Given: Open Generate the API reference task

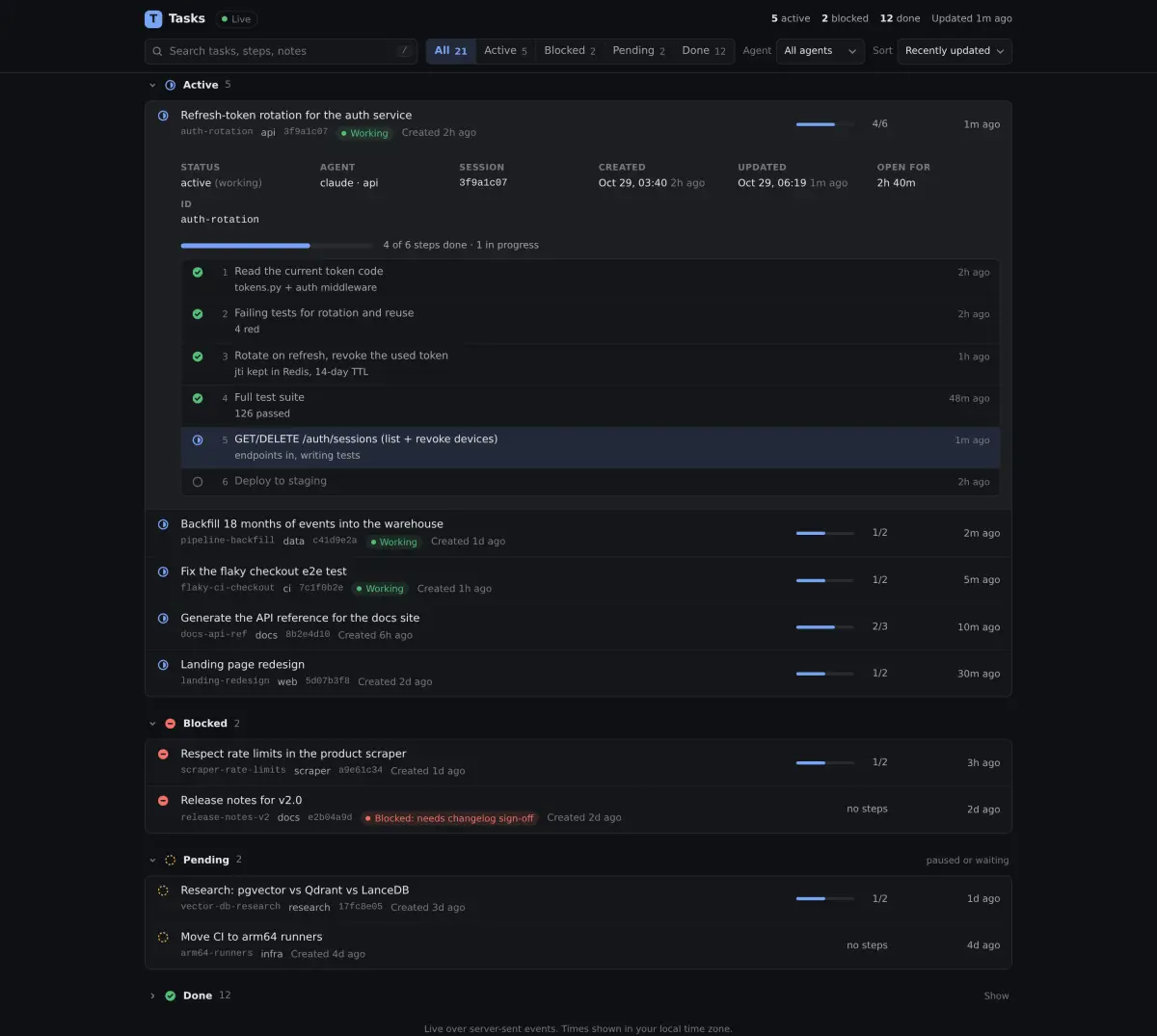Looking at the screenshot, I should click(578, 626).
